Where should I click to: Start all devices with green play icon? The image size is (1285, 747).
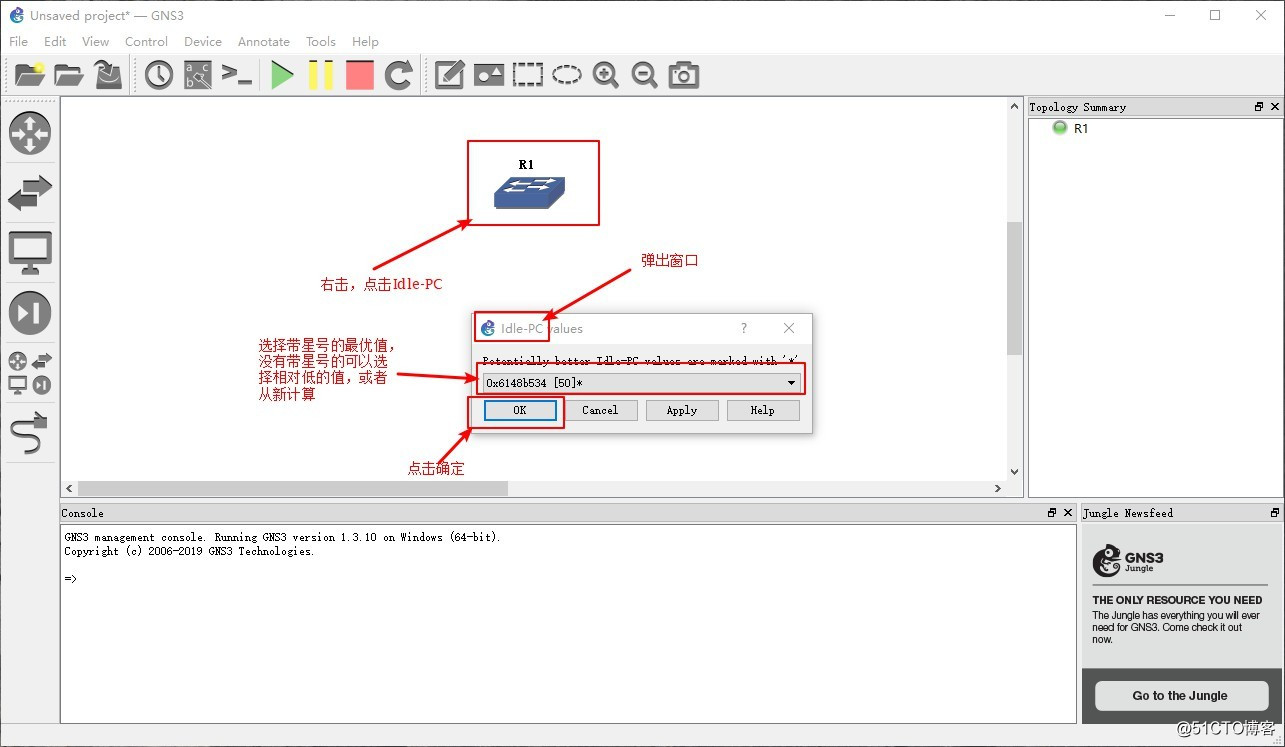click(283, 75)
